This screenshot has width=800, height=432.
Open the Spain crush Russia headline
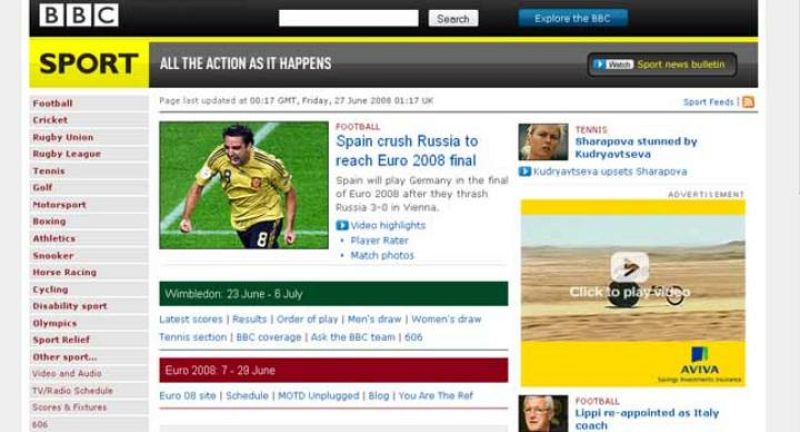coord(407,151)
